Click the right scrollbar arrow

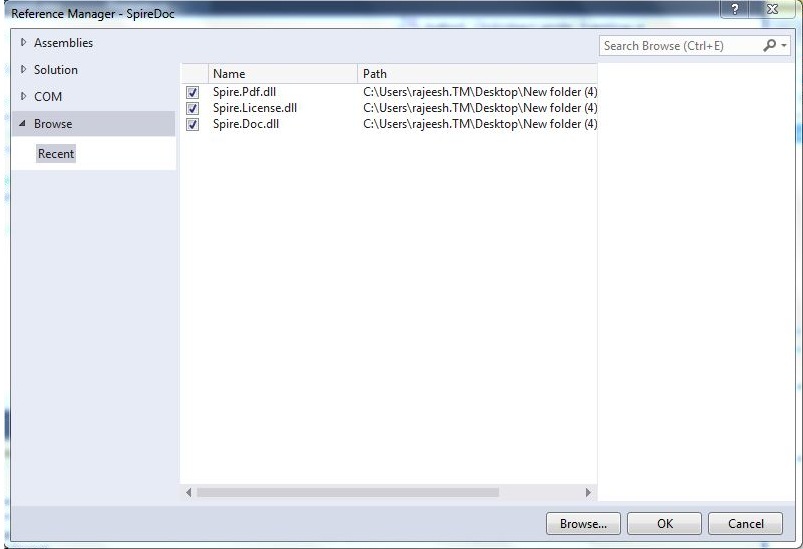(588, 492)
